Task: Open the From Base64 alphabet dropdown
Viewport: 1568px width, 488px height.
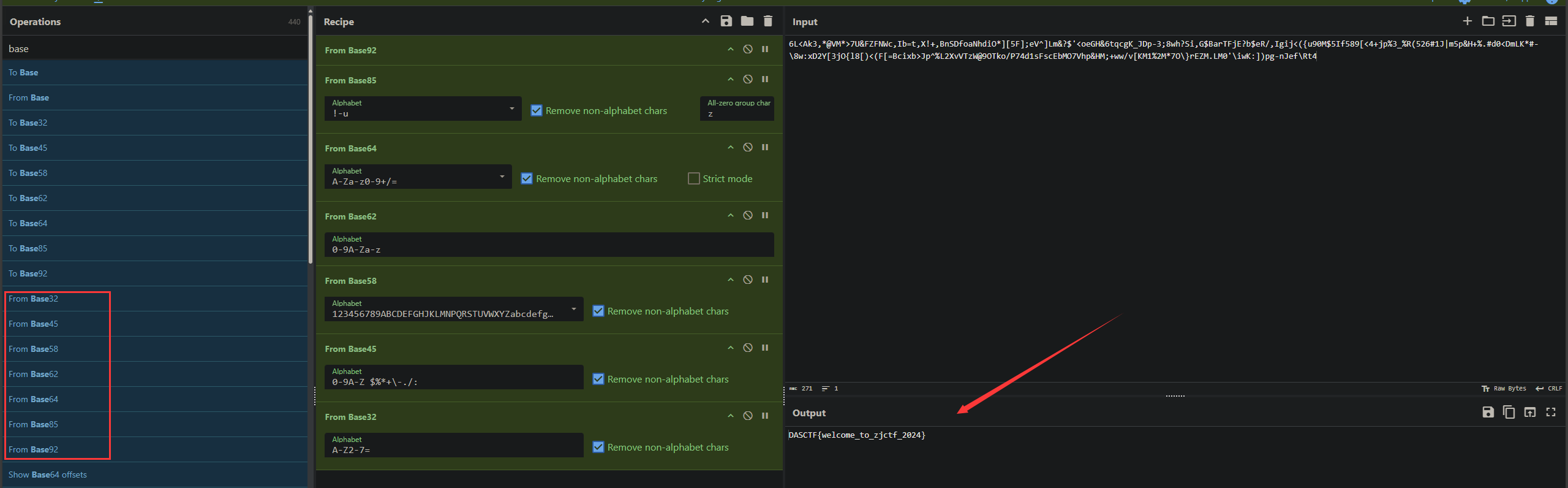Action: [x=502, y=177]
